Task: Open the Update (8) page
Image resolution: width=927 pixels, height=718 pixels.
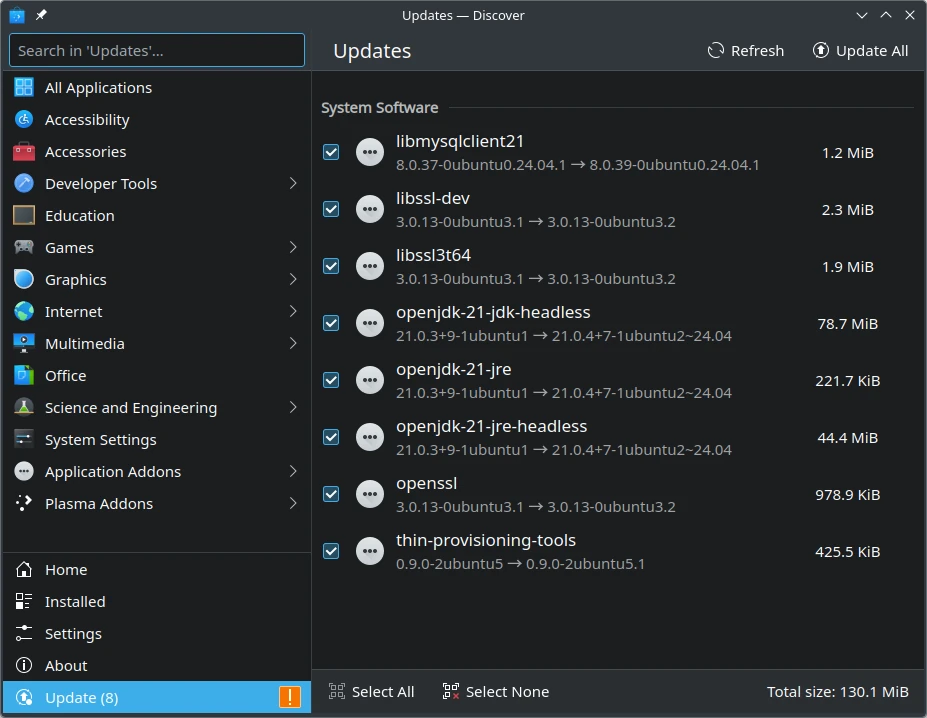Action: click(157, 697)
